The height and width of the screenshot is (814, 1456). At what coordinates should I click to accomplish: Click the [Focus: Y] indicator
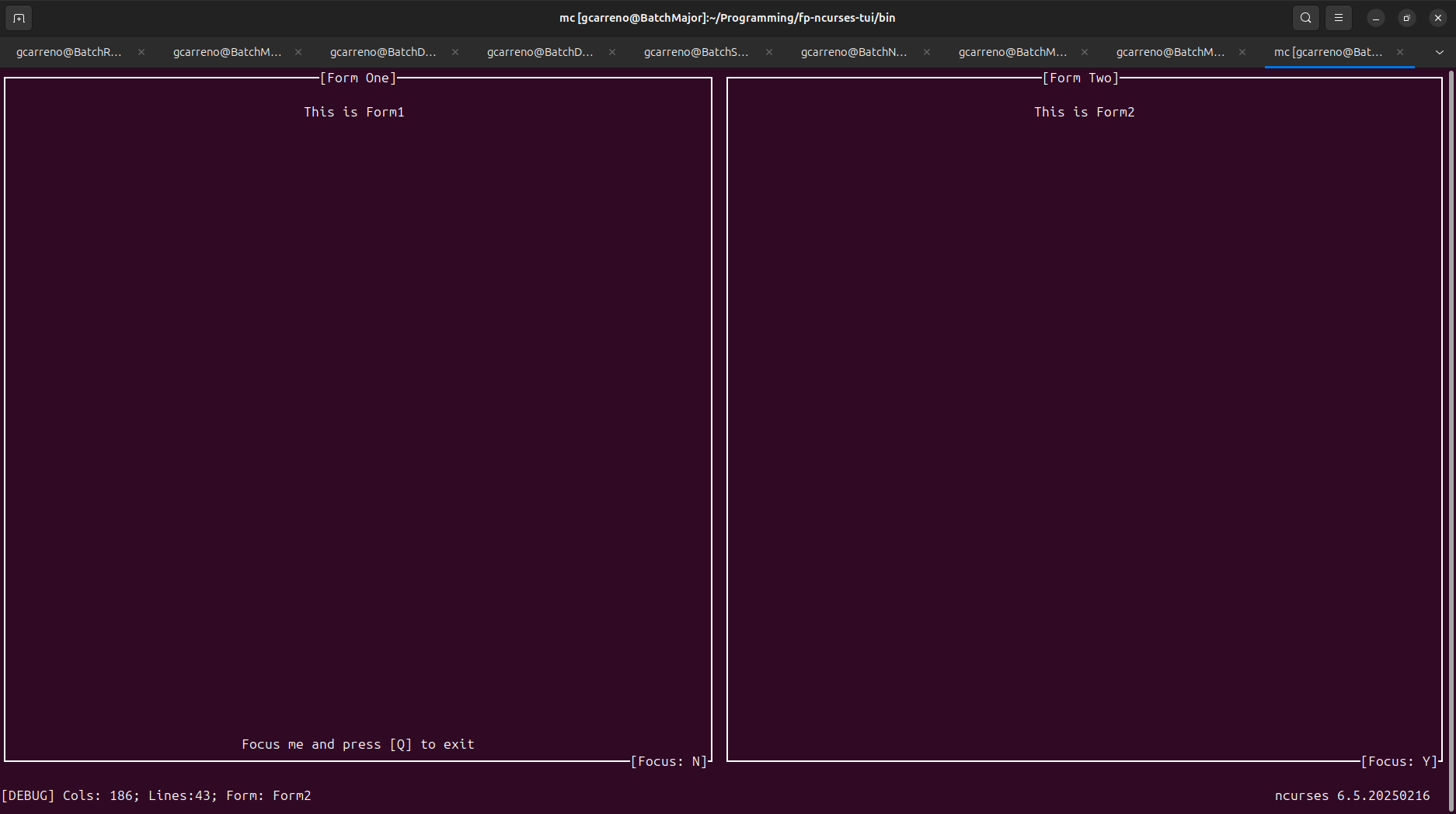(x=1399, y=761)
